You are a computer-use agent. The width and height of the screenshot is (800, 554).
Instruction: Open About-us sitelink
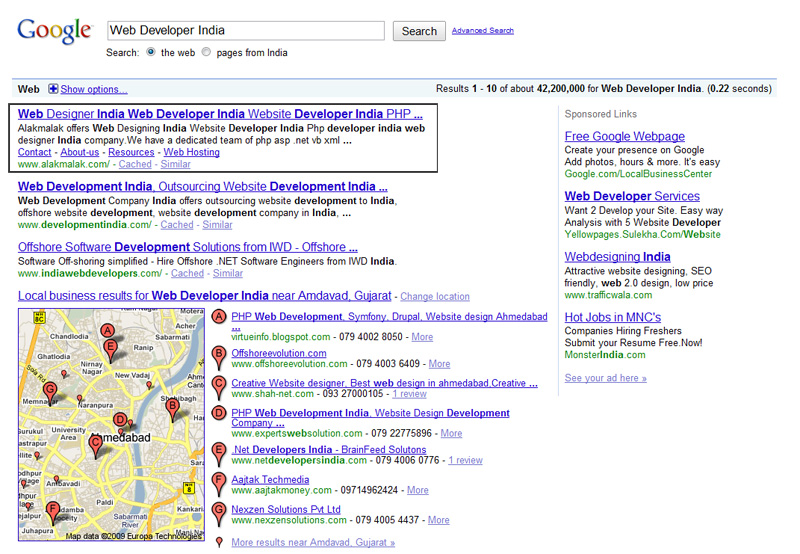point(80,152)
